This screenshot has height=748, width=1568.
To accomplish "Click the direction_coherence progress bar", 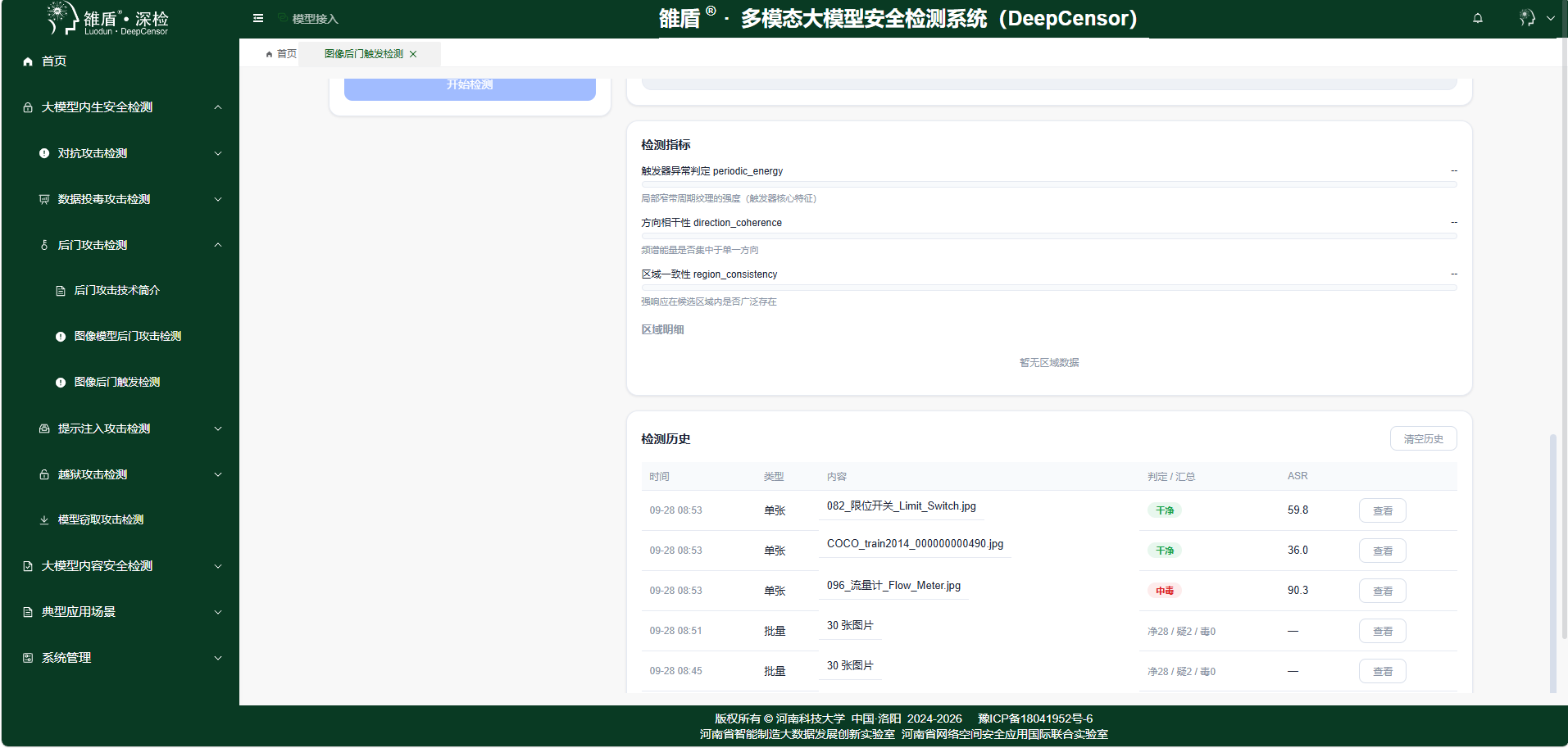I will [x=1048, y=236].
